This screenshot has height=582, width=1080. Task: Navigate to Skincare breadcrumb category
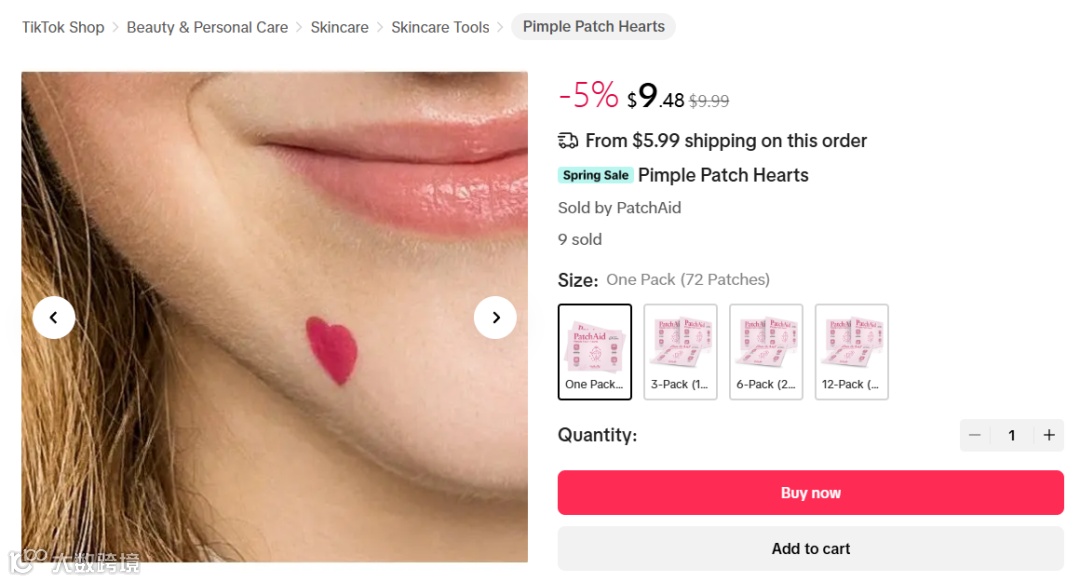339,27
